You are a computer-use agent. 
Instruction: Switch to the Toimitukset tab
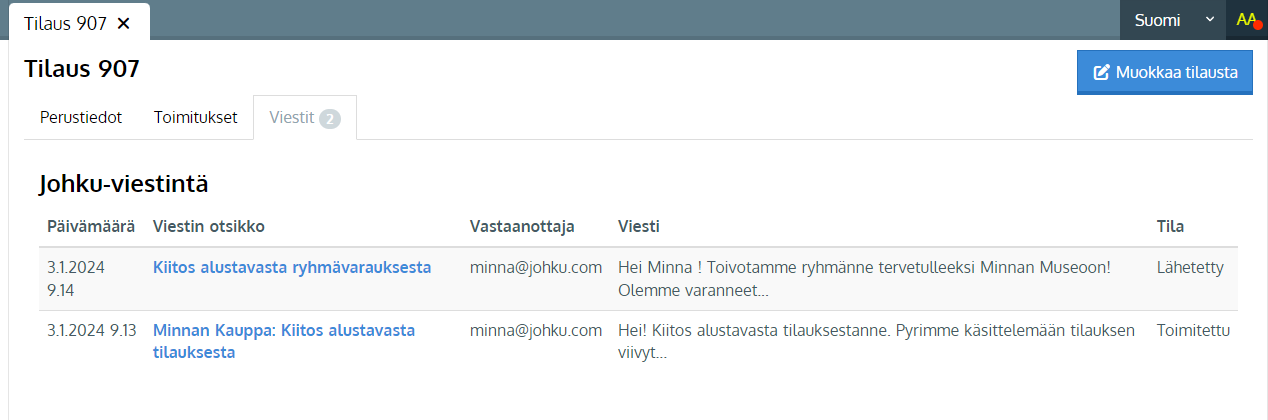click(196, 118)
